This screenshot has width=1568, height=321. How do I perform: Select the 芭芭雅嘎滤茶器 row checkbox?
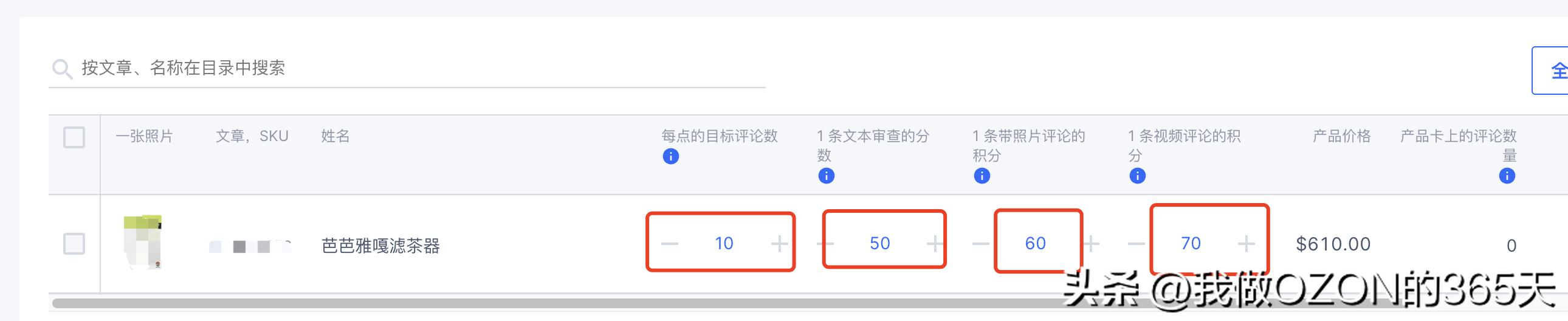pyautogui.click(x=74, y=244)
